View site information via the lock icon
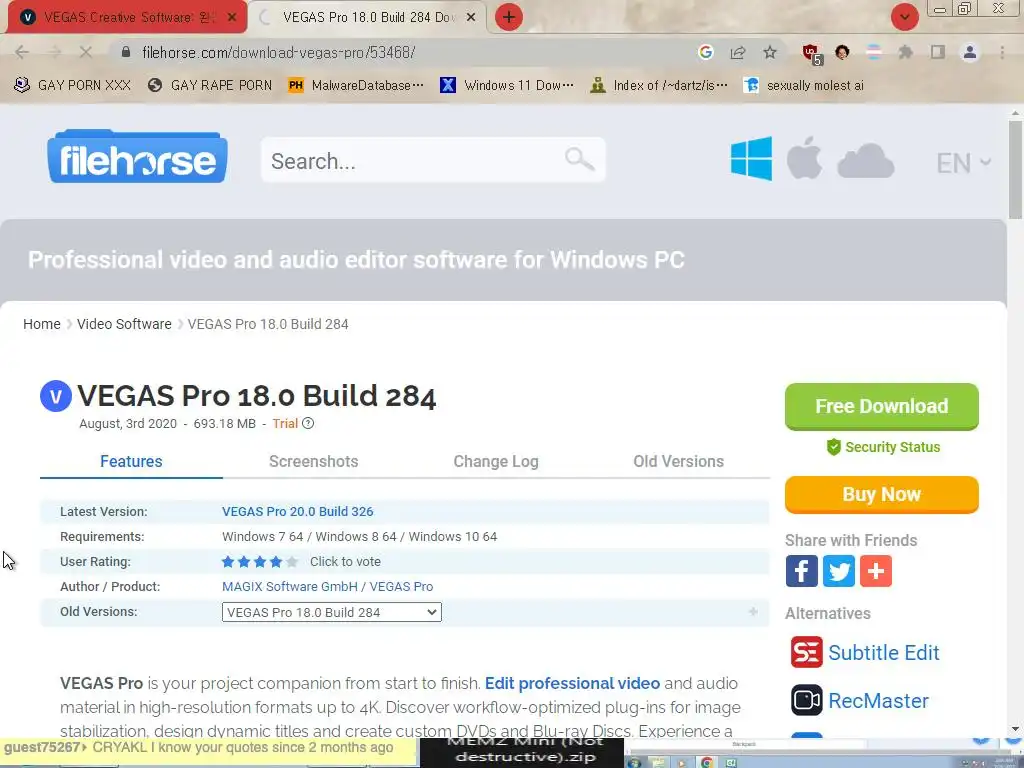This screenshot has width=1024, height=768. point(126,52)
